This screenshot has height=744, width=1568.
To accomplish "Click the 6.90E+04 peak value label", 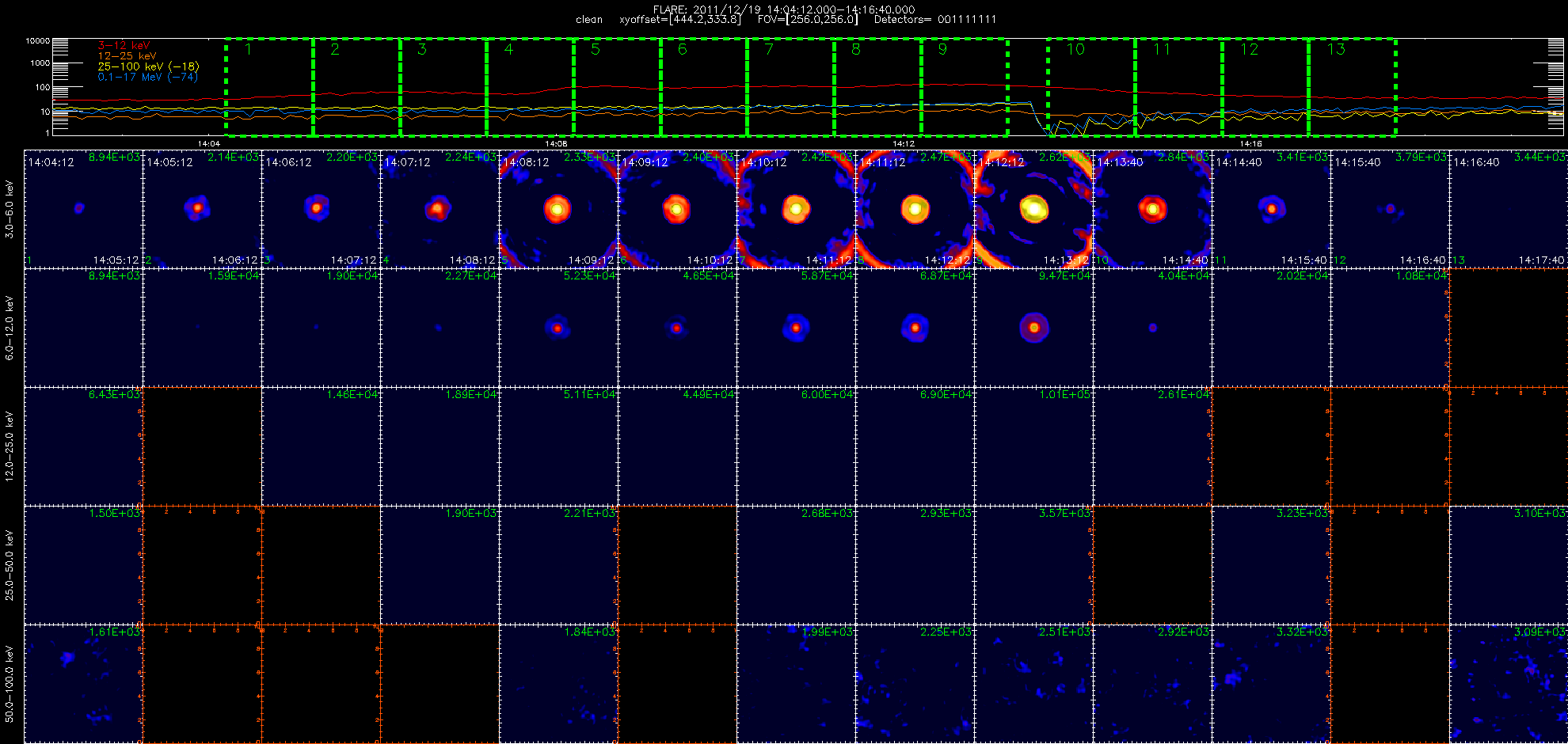I will click(x=946, y=394).
